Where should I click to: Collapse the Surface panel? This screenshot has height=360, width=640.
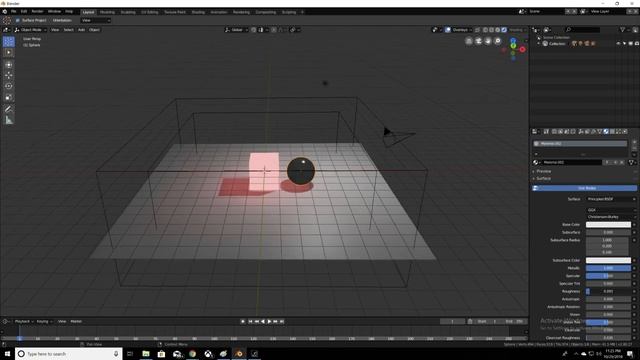[544, 179]
